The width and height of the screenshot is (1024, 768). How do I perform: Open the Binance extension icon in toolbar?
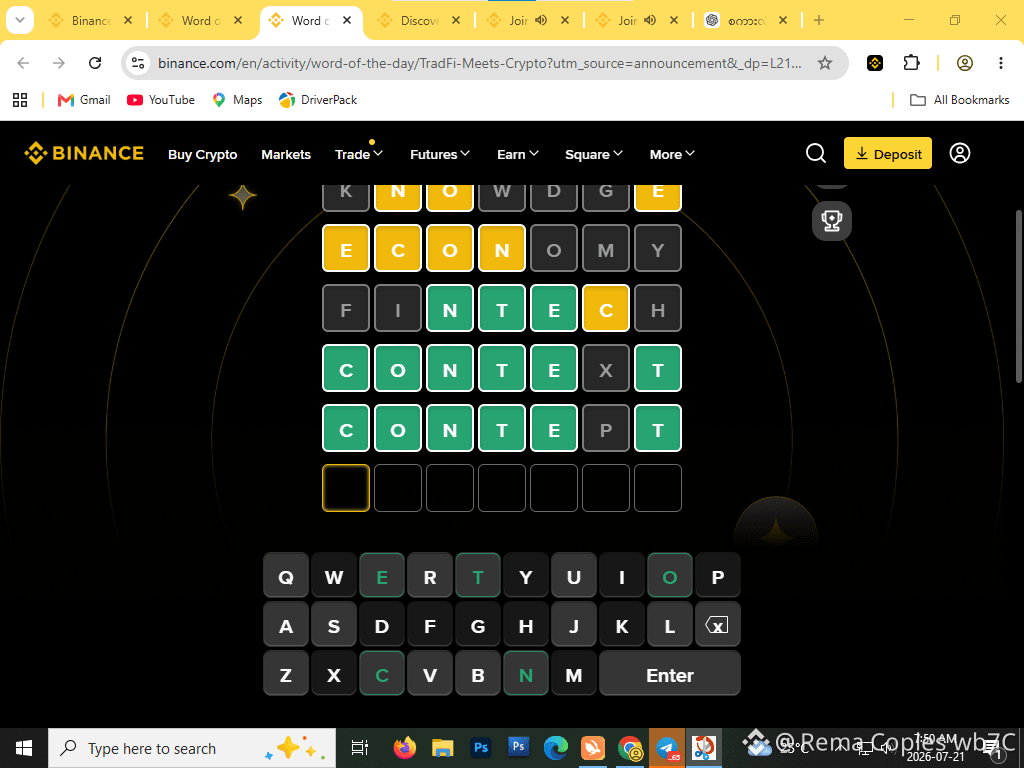click(874, 63)
